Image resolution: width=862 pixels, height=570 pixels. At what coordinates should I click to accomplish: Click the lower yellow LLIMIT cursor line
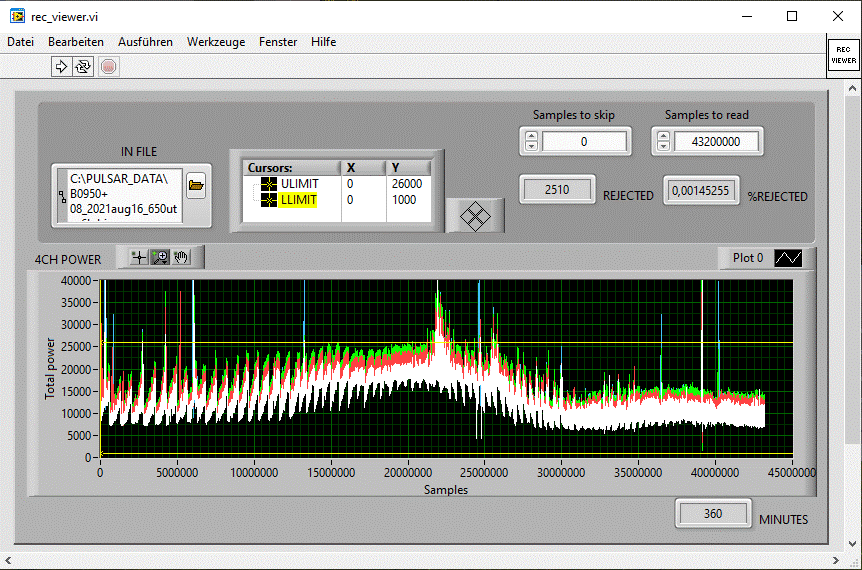tap(446, 454)
